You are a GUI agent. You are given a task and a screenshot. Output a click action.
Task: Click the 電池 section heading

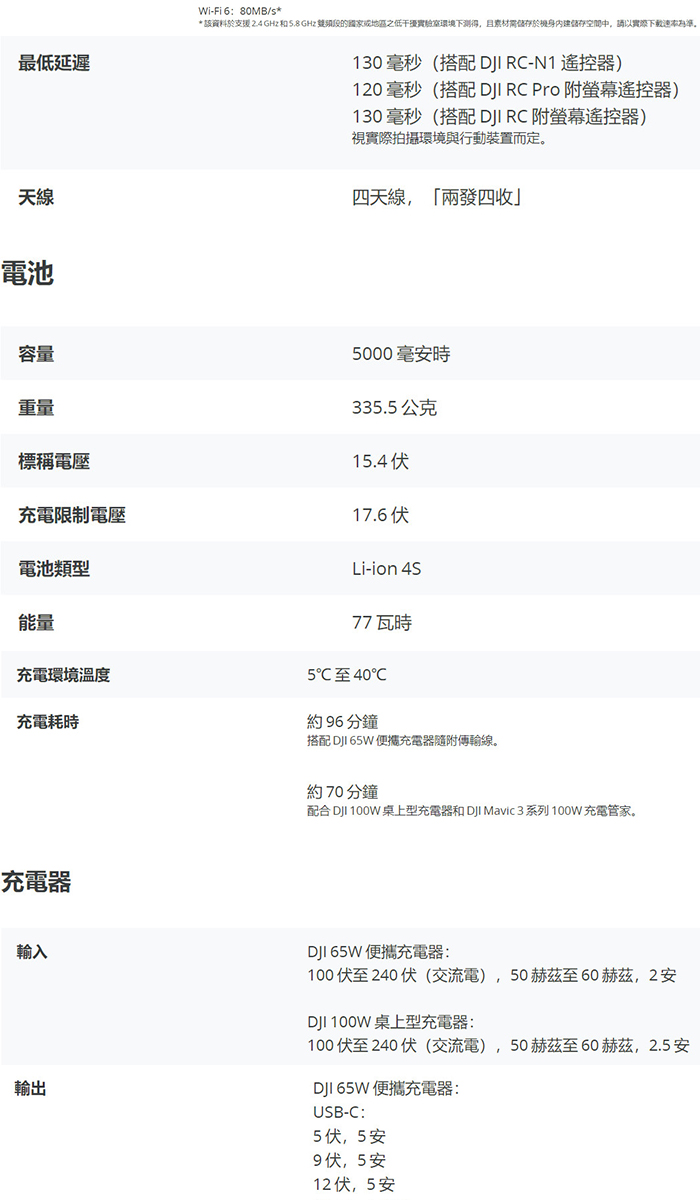click(28, 273)
